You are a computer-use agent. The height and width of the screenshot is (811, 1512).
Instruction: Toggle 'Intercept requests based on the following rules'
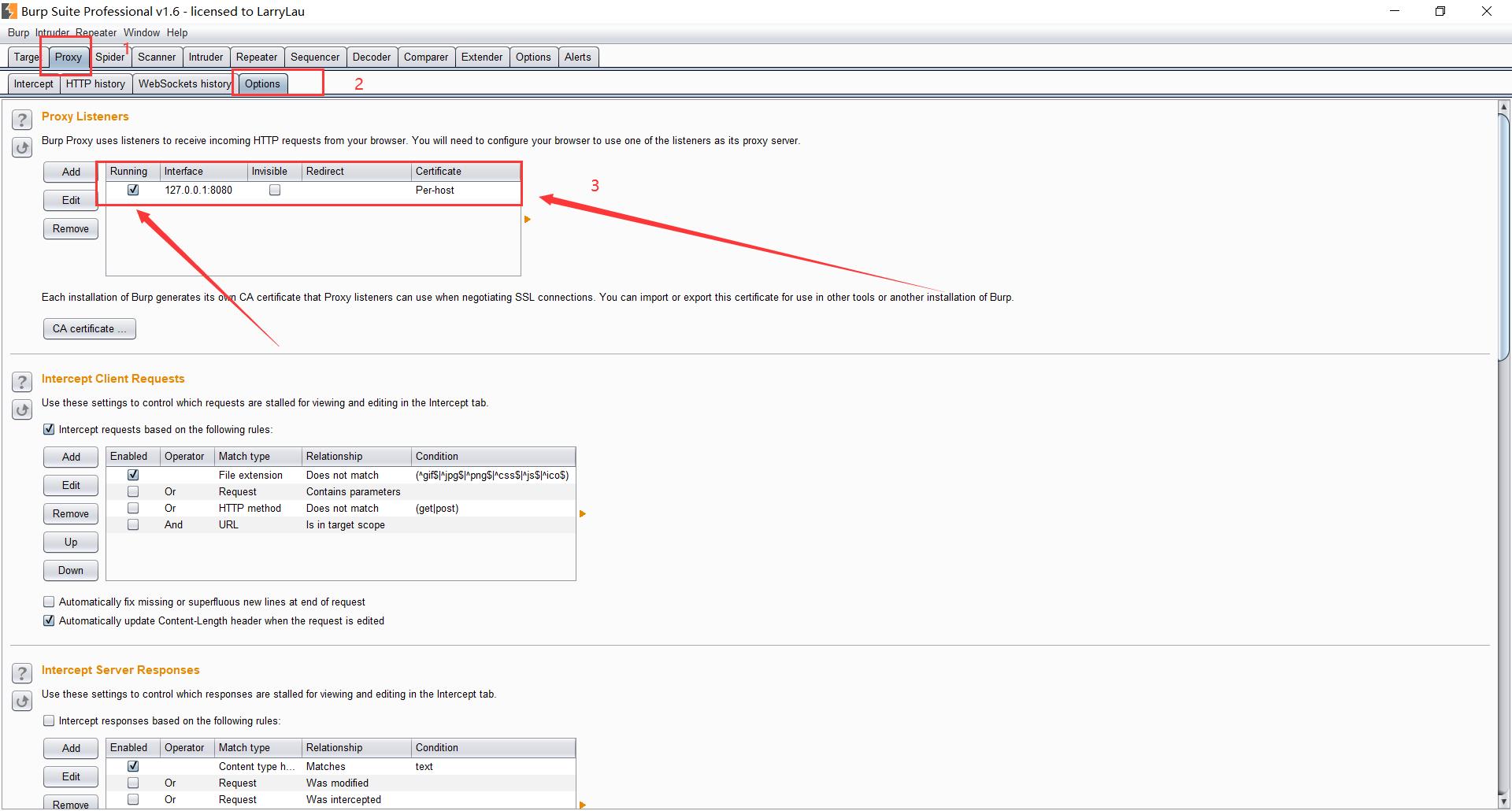(49, 429)
